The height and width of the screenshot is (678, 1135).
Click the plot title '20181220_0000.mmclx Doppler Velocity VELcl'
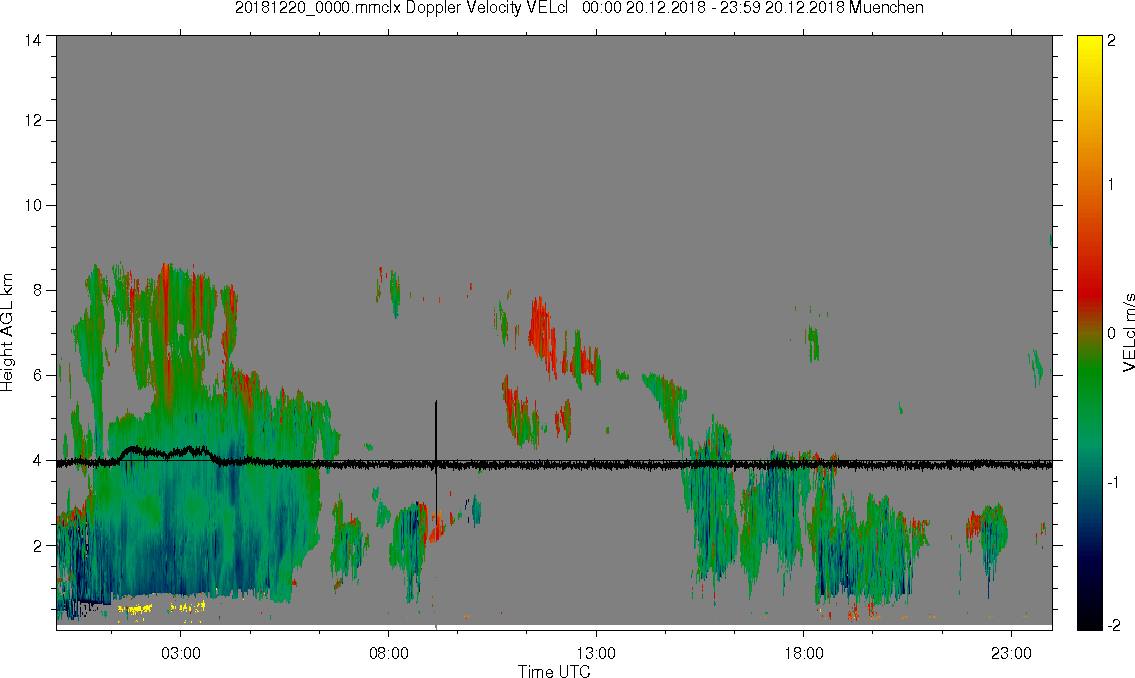(402, 8)
